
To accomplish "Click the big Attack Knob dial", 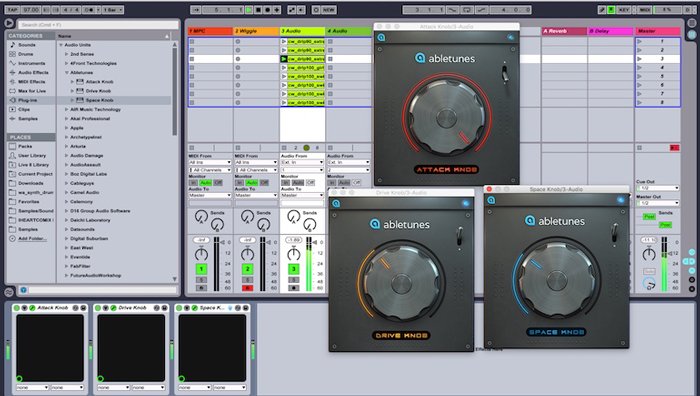I will point(446,118).
